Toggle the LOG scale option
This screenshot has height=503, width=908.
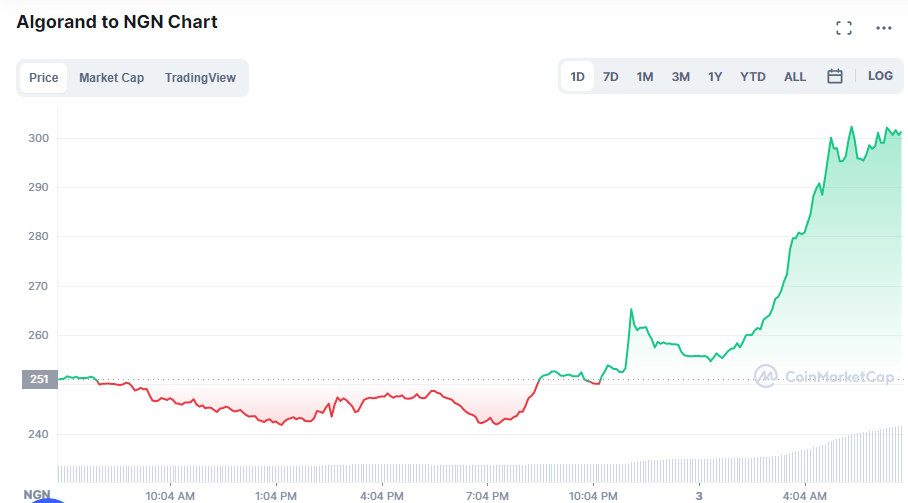click(x=880, y=76)
